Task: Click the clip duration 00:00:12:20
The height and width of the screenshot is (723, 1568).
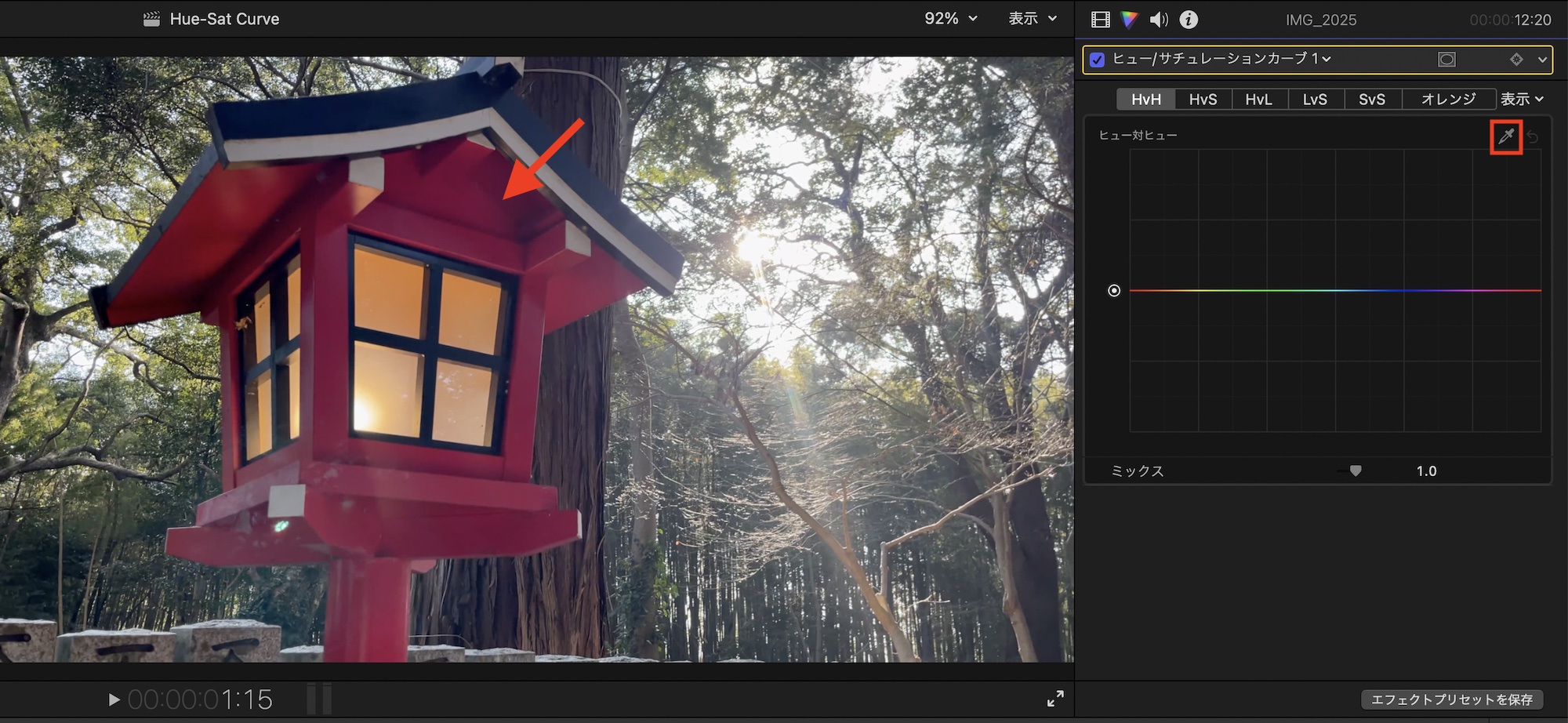Action: (x=1510, y=20)
